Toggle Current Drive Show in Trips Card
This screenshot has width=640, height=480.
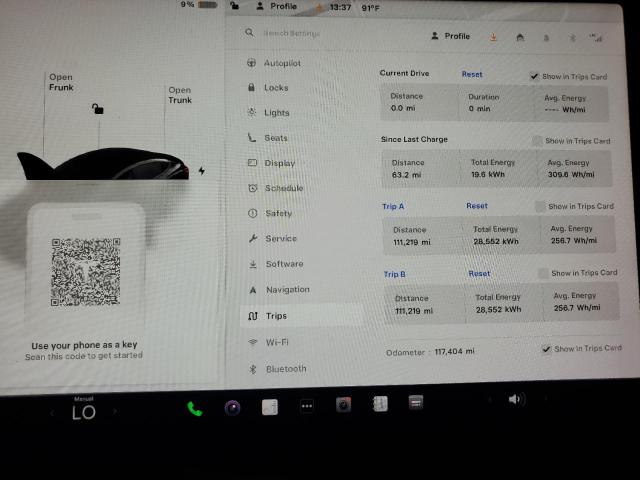point(535,76)
